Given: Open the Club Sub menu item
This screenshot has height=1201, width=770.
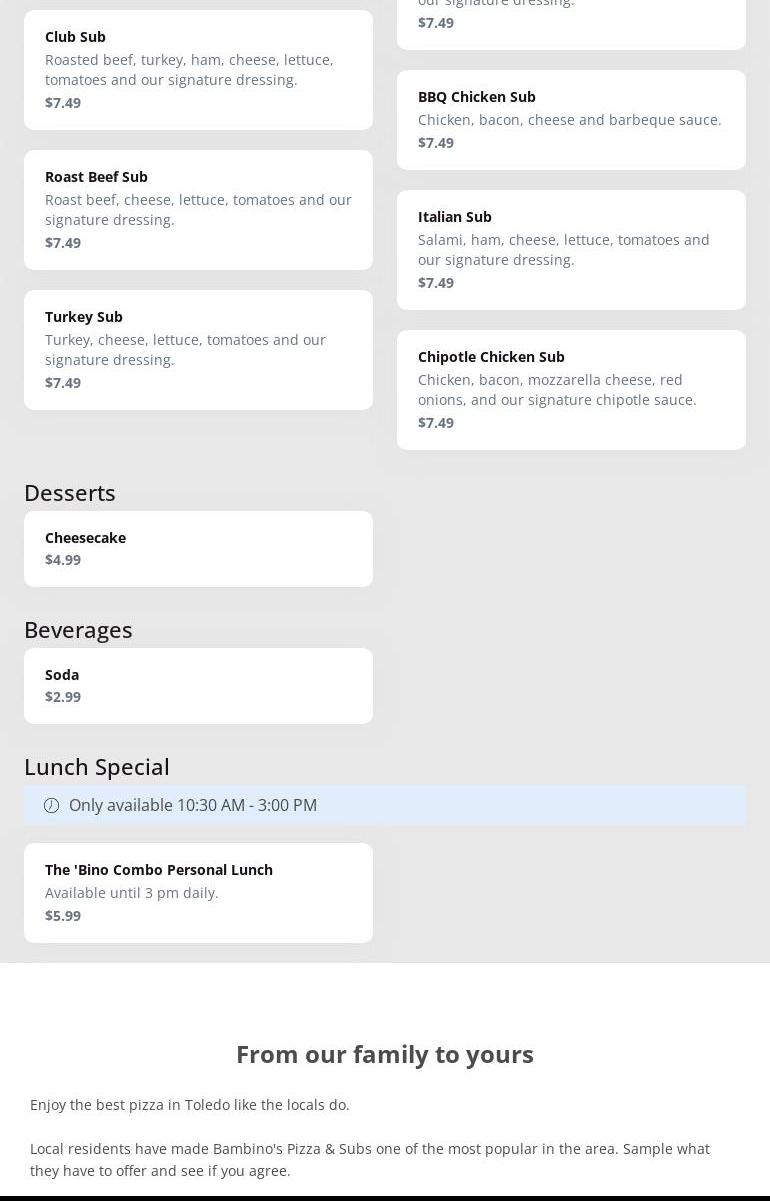Looking at the screenshot, I should point(198,70).
